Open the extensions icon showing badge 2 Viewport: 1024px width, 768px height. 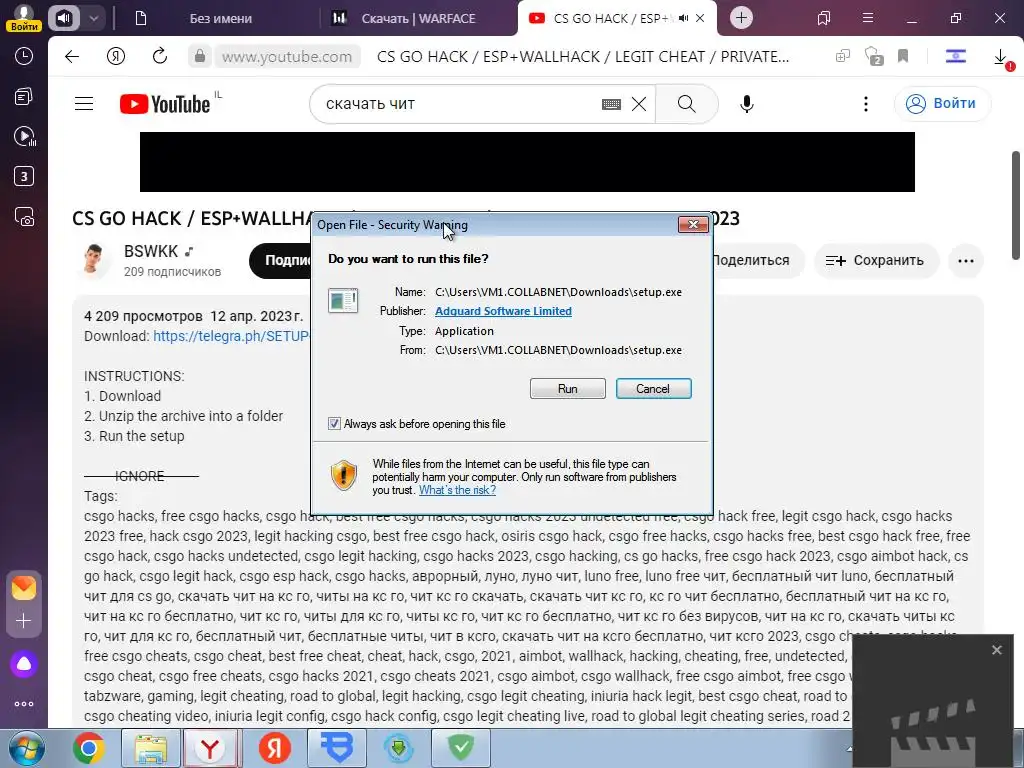pyautogui.click(x=873, y=57)
